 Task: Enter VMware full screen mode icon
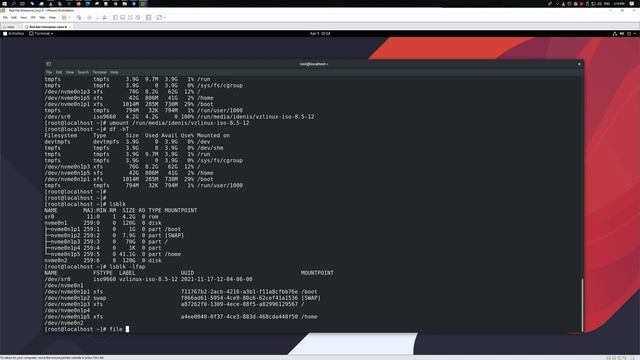[x=130, y=18]
